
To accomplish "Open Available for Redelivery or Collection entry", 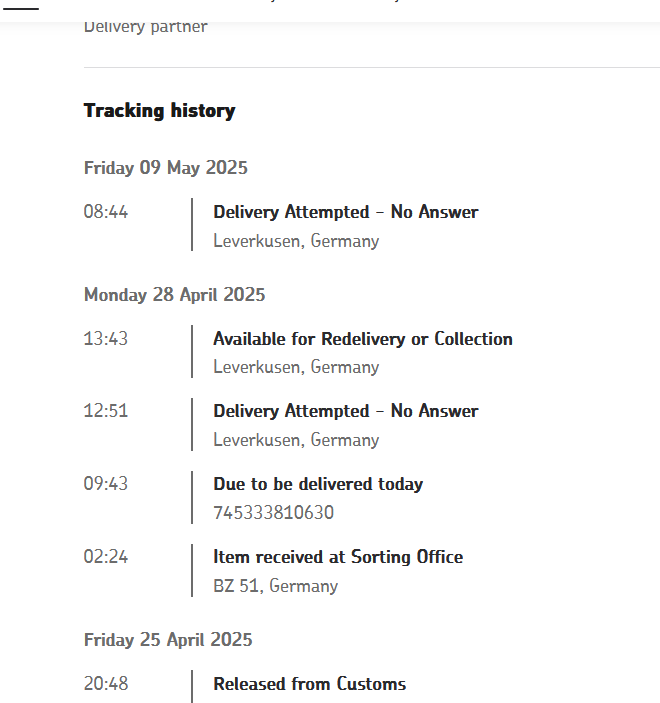I will tap(363, 339).
